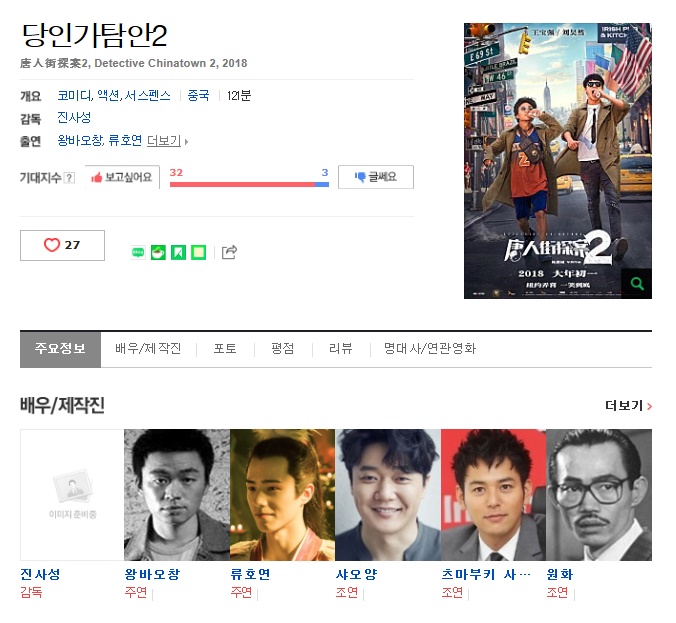Image resolution: width=676 pixels, height=623 pixels.
Task: Open 명대사/연관영화 tab
Action: tap(430, 348)
